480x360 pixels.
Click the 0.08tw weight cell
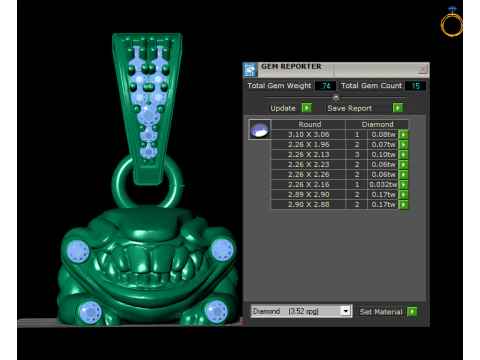[383, 134]
